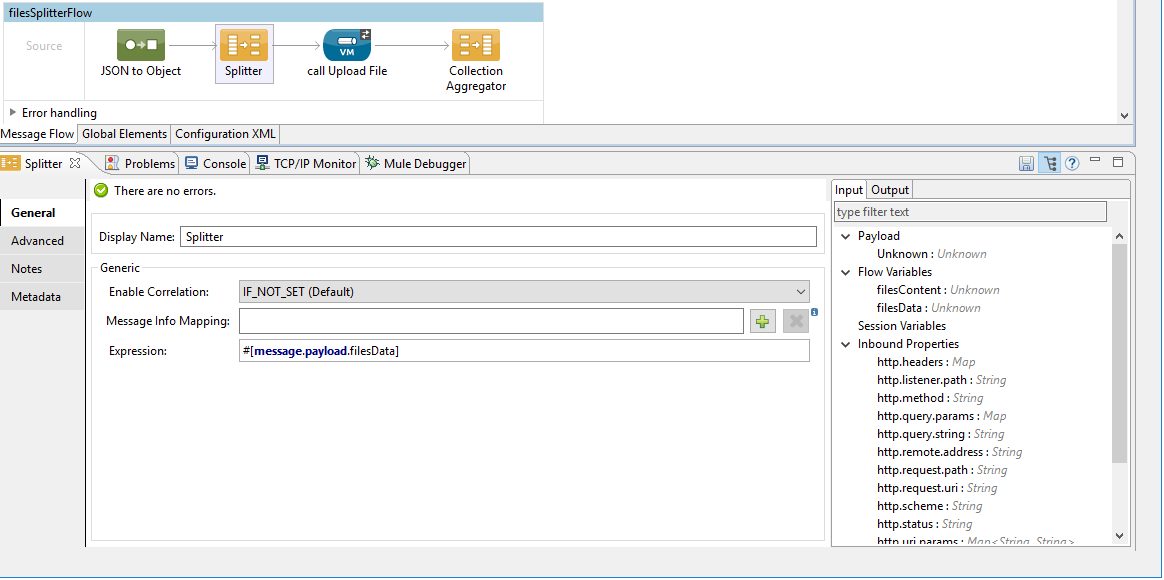
Task: Click the Collection Aggregator component icon
Action: pos(475,45)
